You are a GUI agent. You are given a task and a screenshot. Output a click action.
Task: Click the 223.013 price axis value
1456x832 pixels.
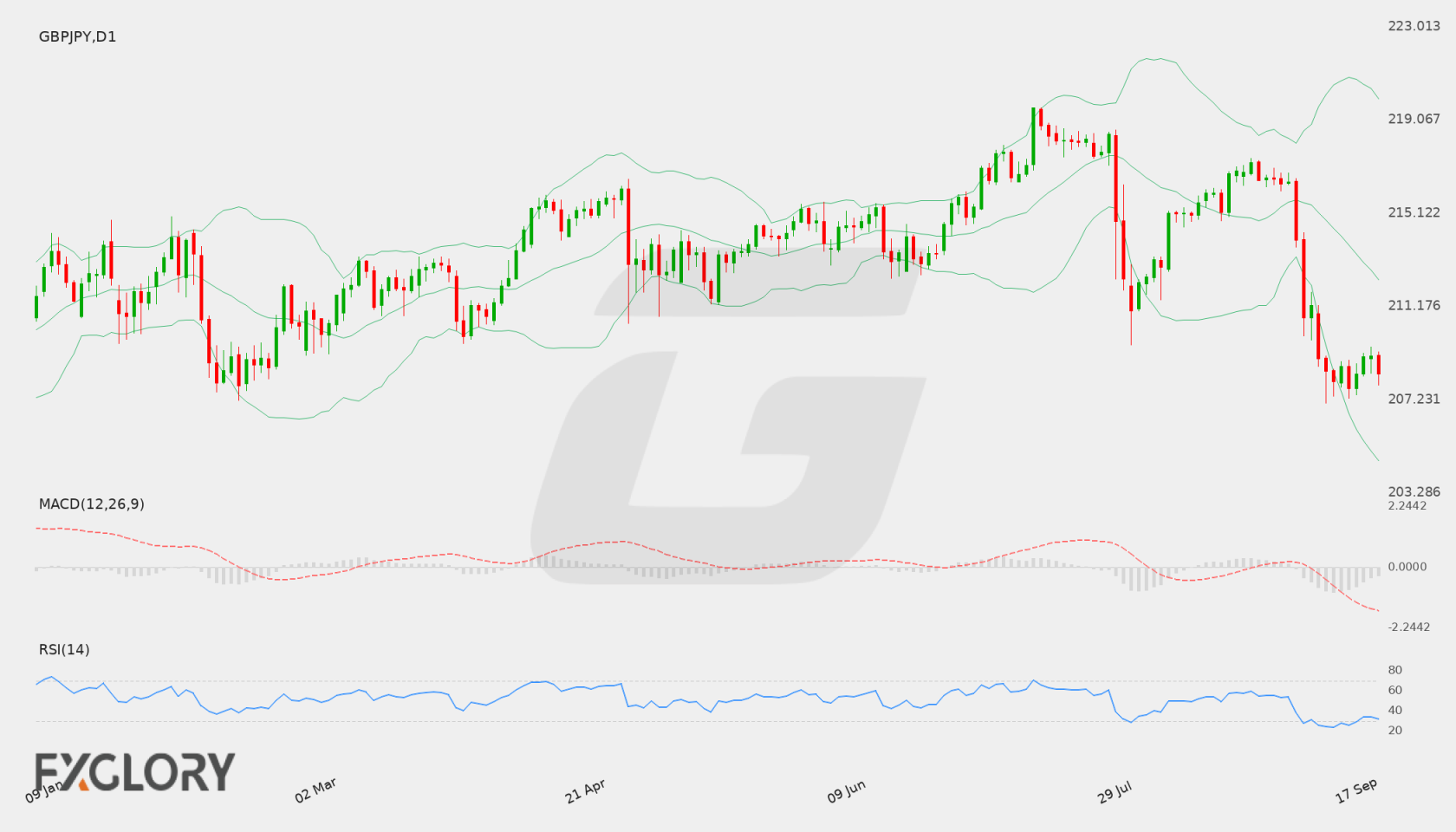point(1414,26)
